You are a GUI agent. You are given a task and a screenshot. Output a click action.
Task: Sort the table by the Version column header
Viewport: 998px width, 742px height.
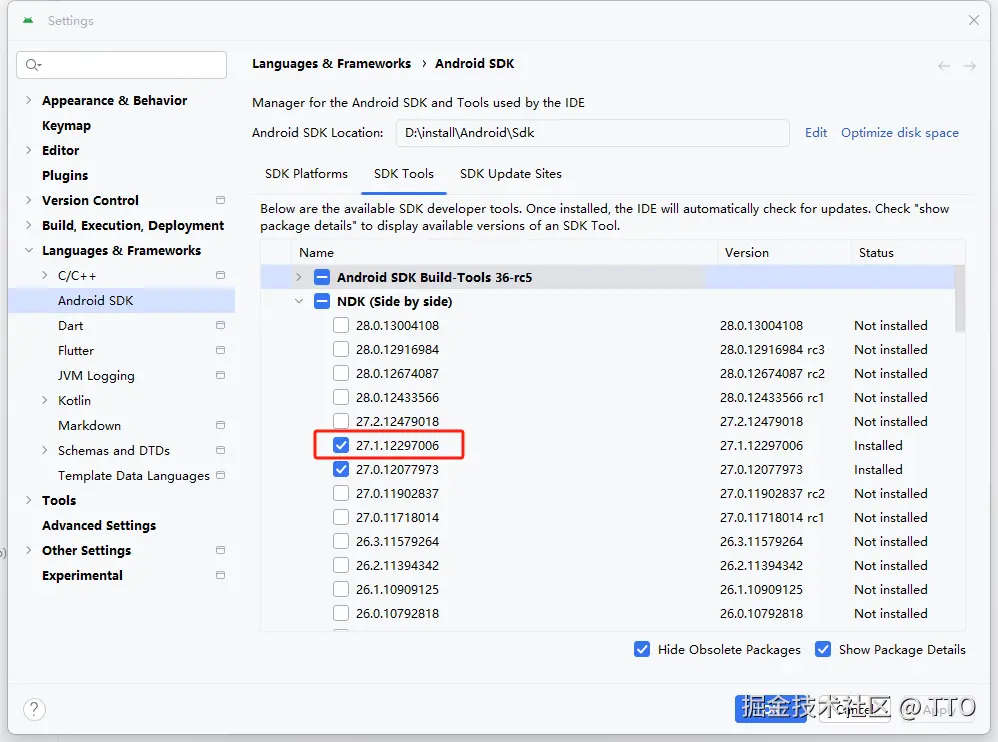point(784,253)
